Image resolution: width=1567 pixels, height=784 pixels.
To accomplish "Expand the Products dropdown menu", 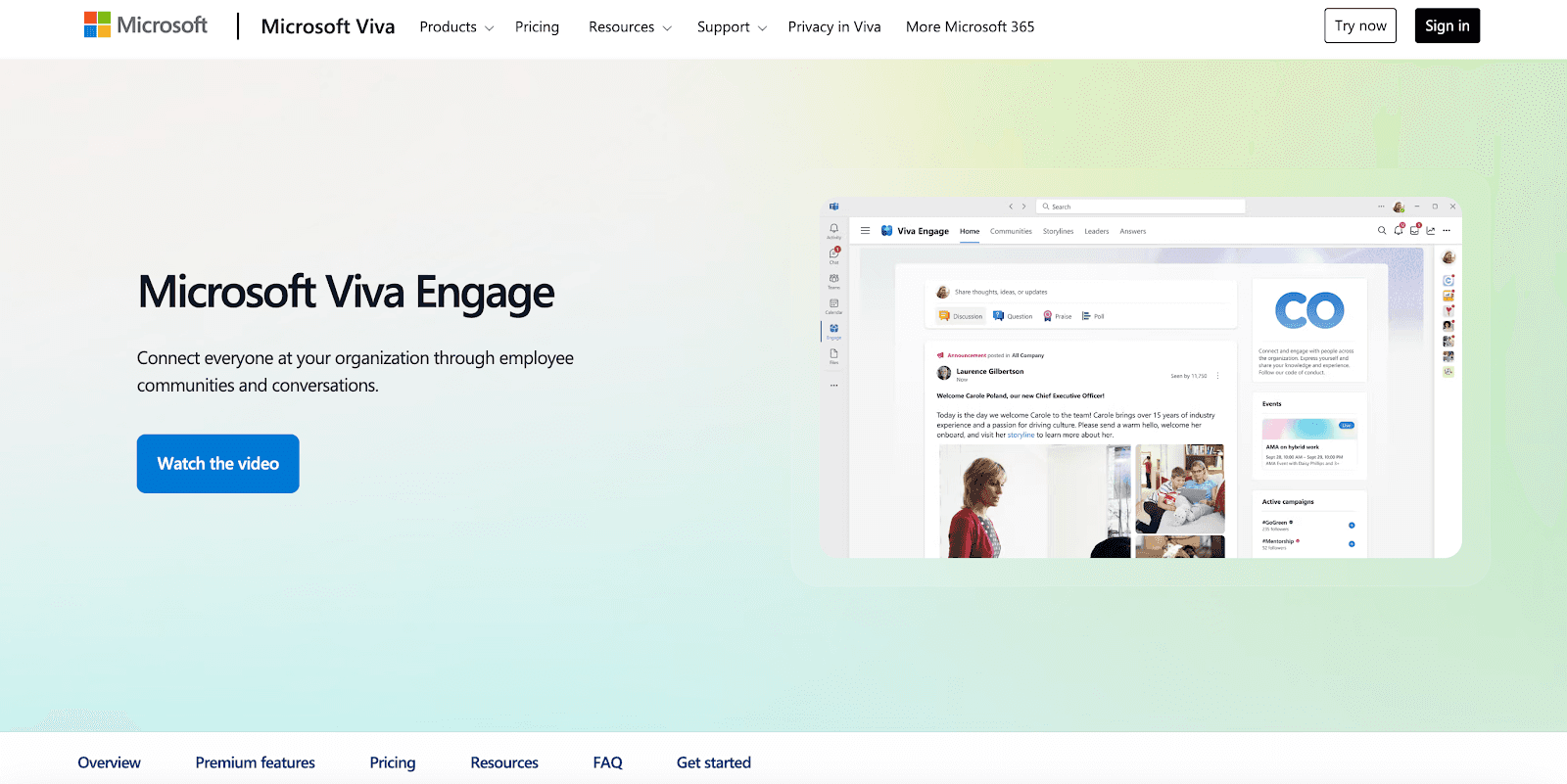I will pos(456,26).
